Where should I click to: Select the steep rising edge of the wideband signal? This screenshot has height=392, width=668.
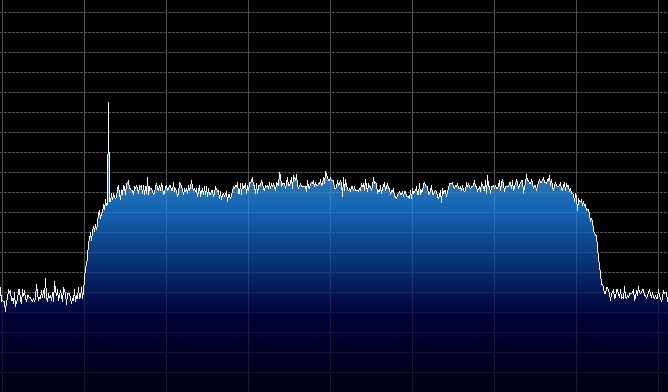[x=89, y=246]
